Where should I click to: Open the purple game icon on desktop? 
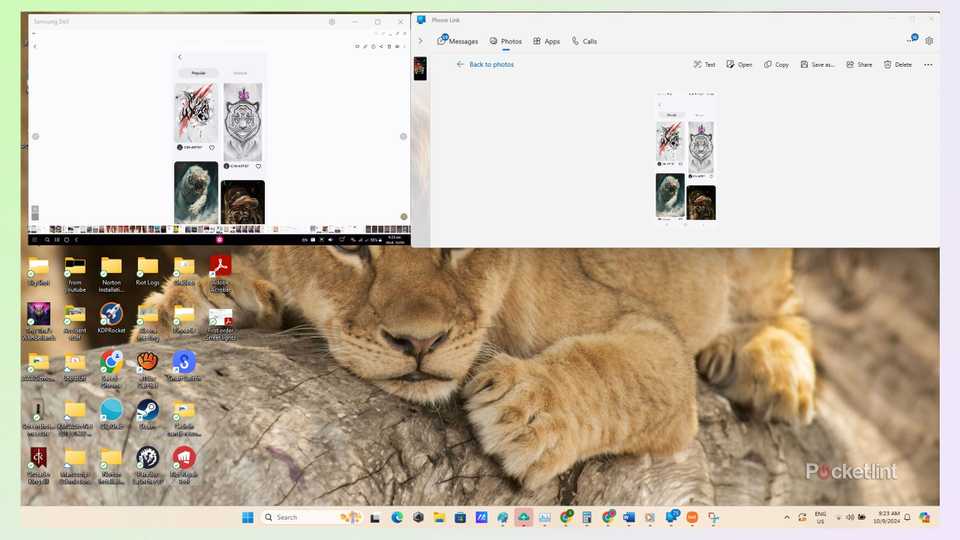pyautogui.click(x=38, y=321)
